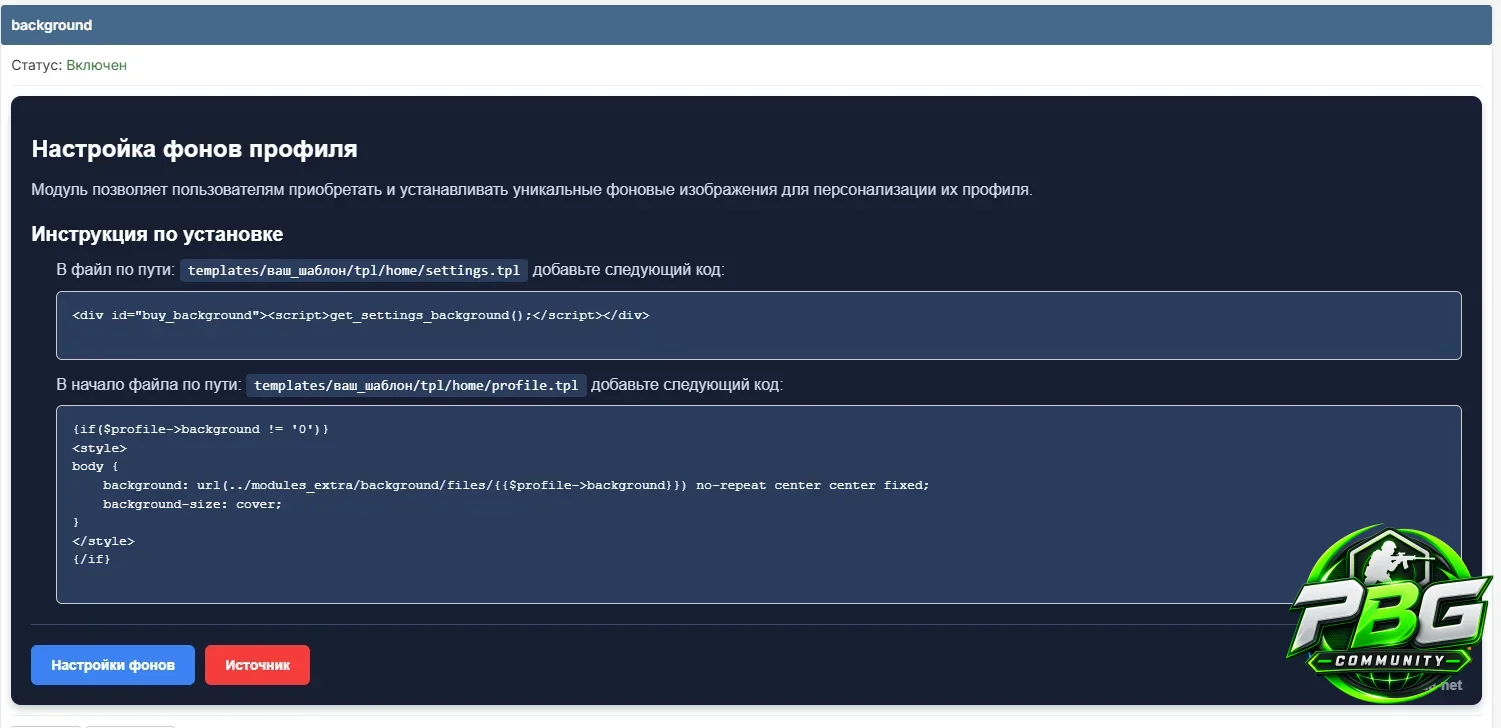Screen dimensions: 1501x728
Task: Select the settings.tpl template path code
Action: (x=354, y=270)
